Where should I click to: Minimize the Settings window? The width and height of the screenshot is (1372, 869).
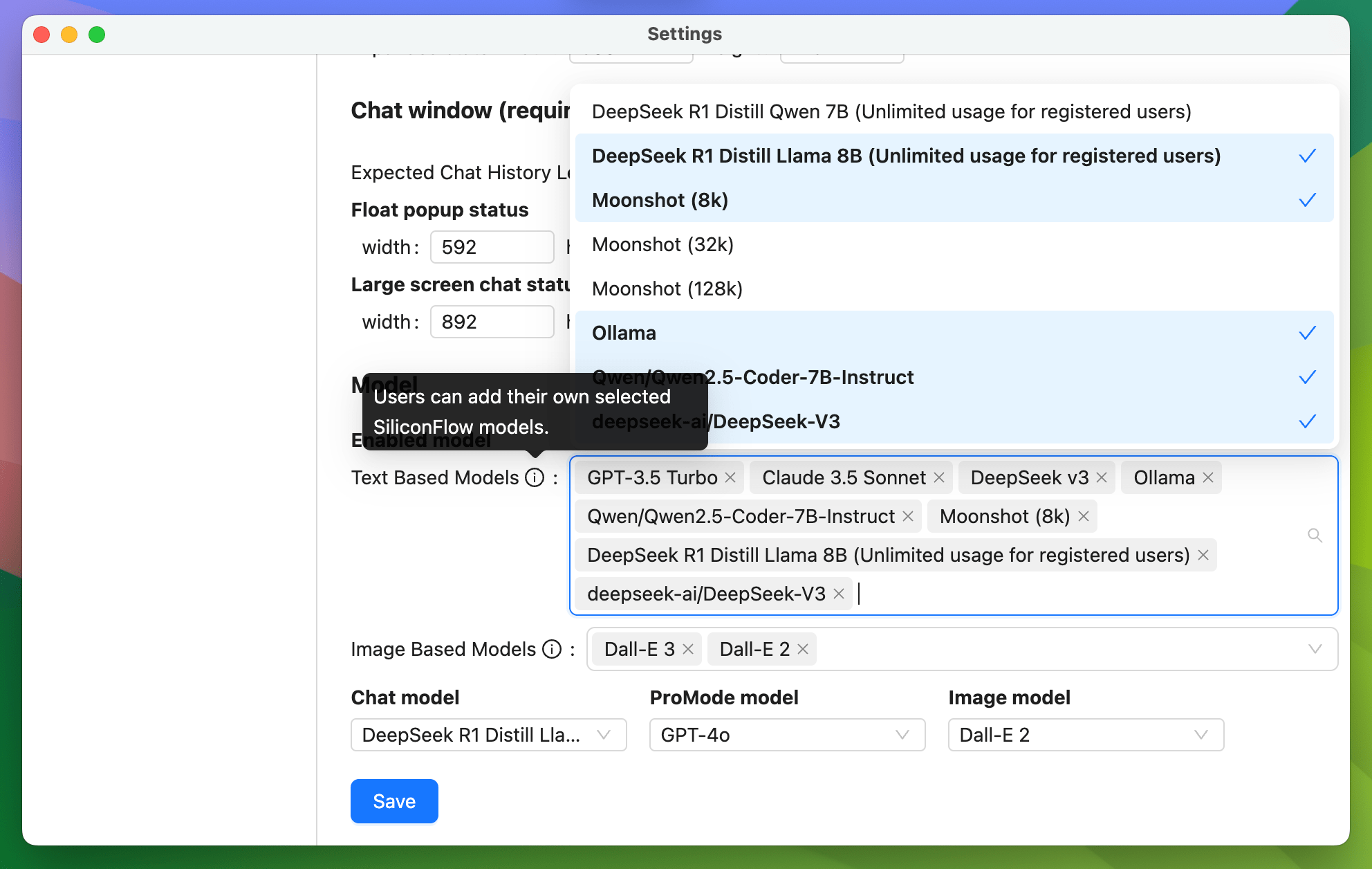(69, 35)
